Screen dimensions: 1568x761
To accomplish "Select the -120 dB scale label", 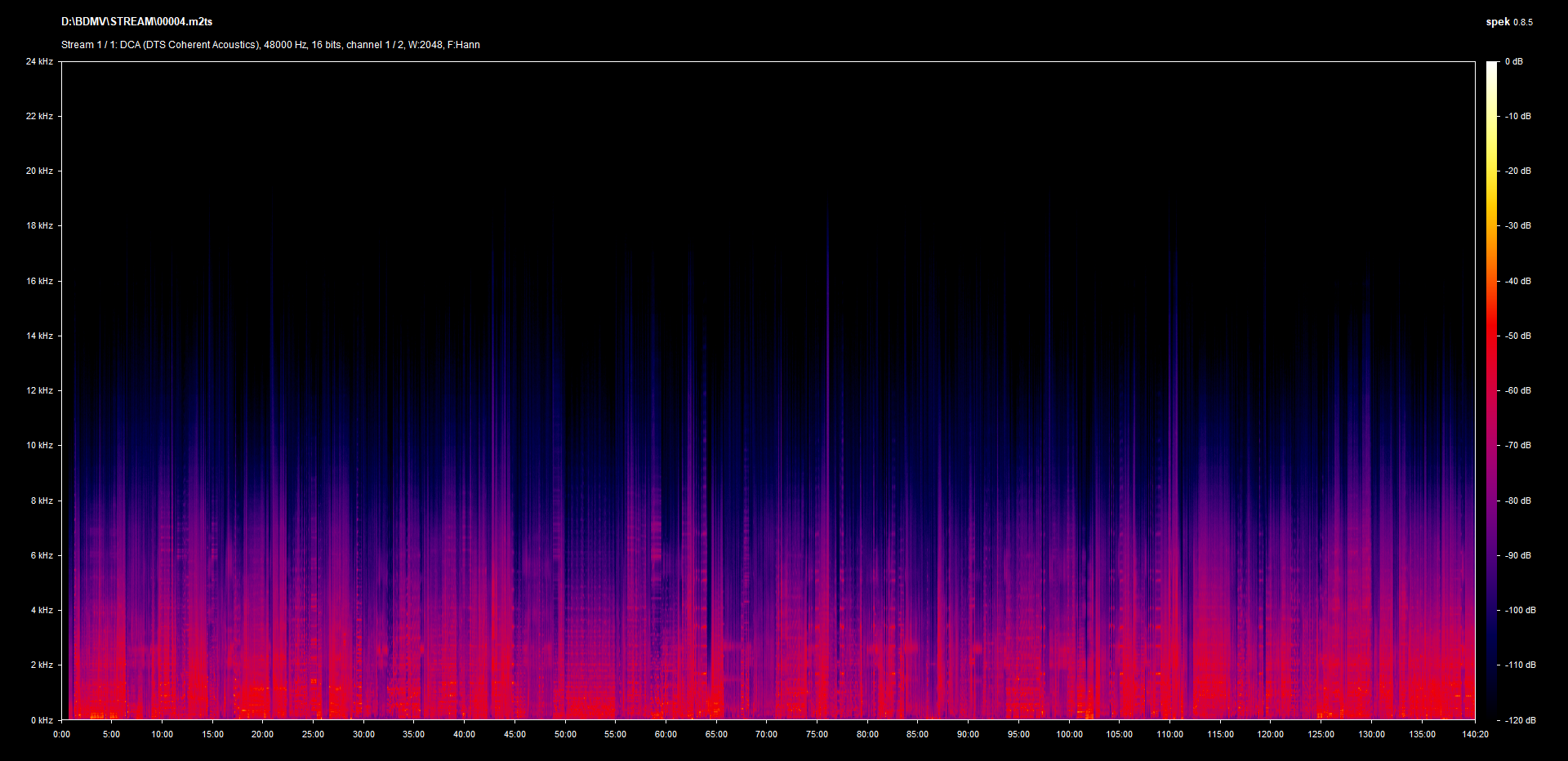I will click(1520, 720).
